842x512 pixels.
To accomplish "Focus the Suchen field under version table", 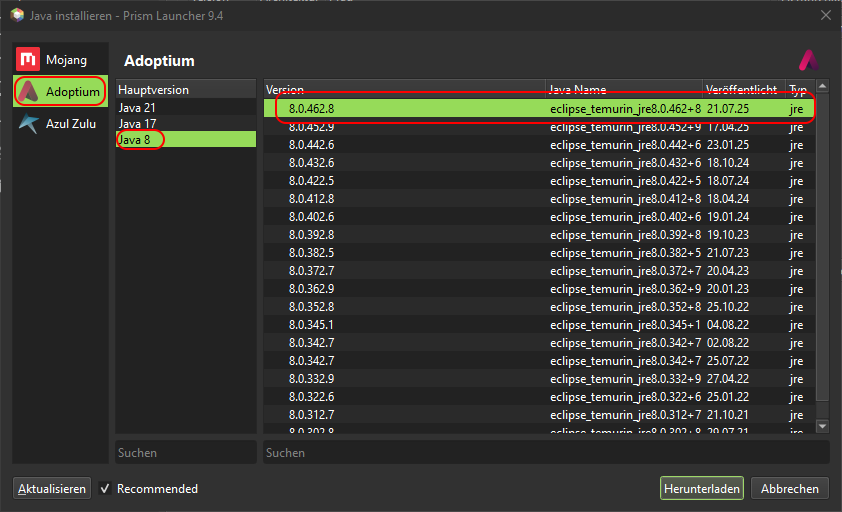I will coord(546,452).
